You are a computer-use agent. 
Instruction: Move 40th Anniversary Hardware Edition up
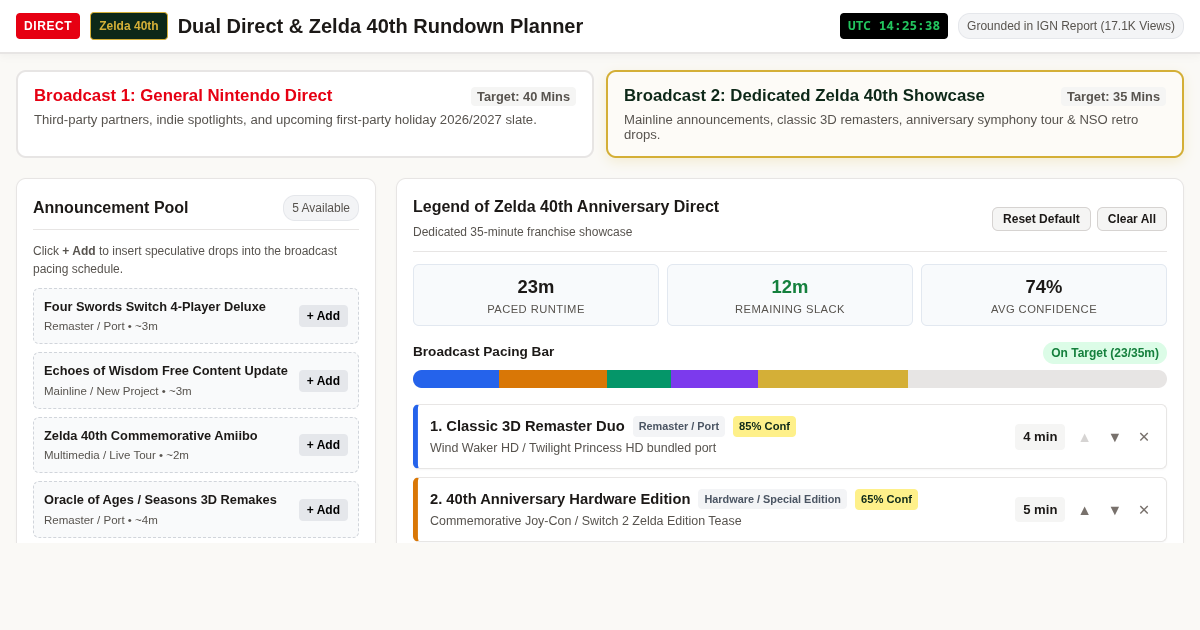(1084, 510)
